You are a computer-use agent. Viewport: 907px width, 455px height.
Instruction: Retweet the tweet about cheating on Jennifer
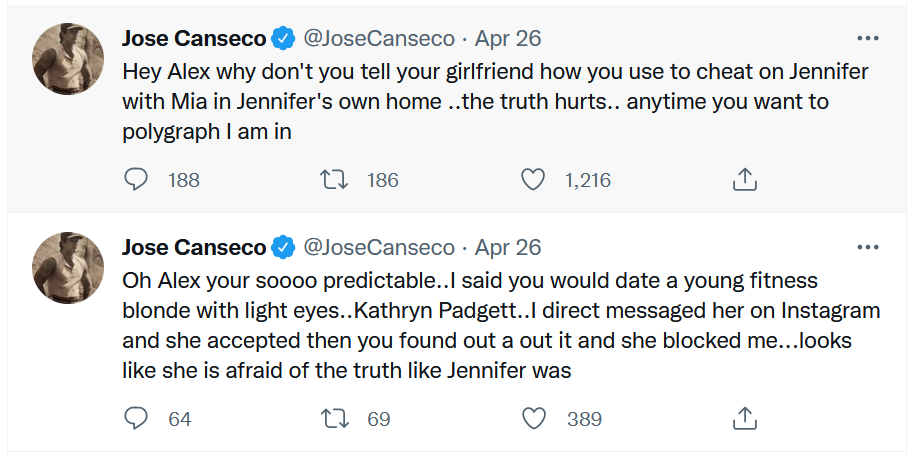click(x=334, y=180)
